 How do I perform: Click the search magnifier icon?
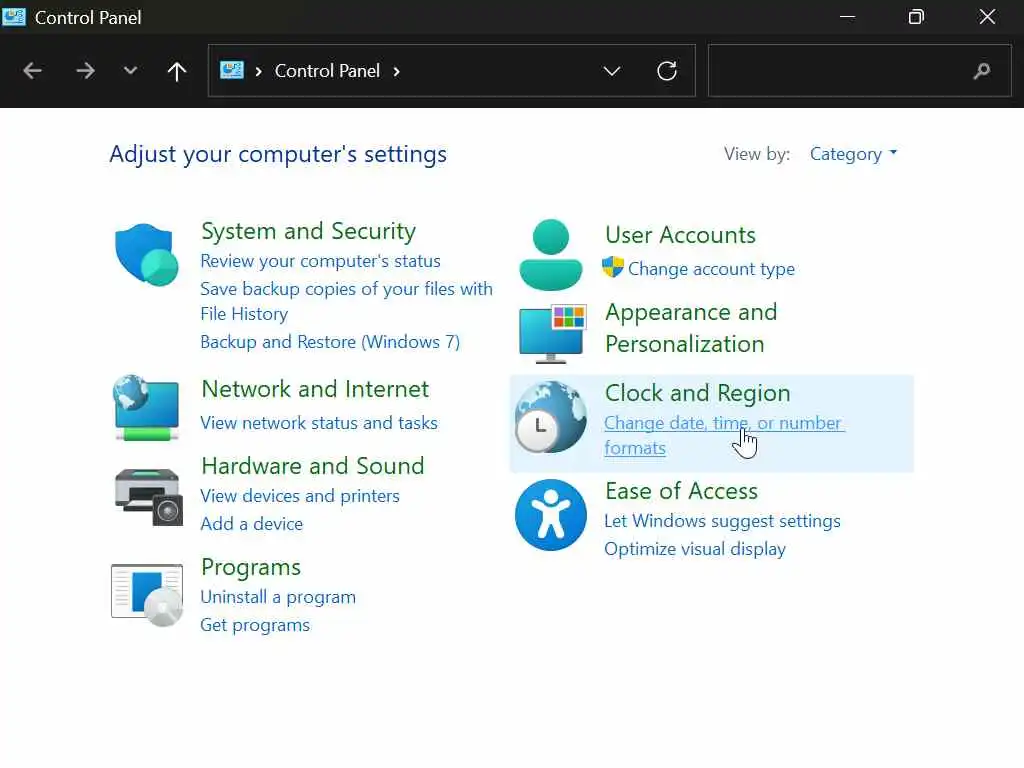coord(982,71)
